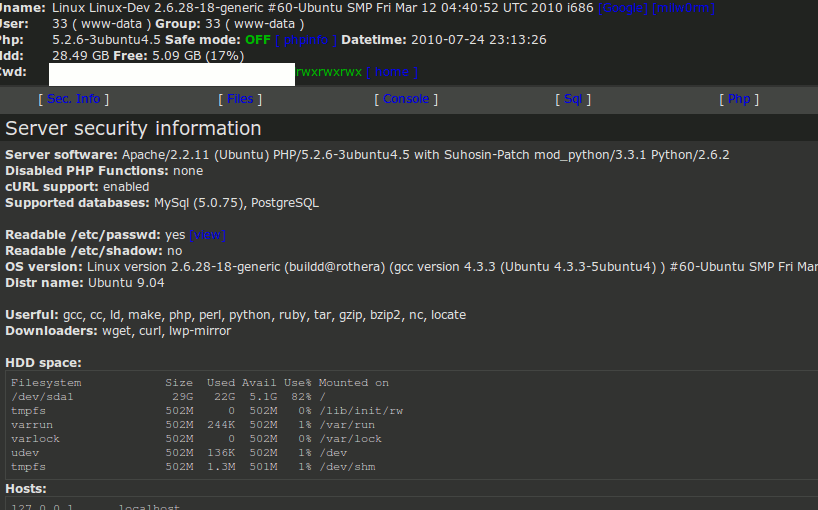Viewport: 818px width, 510px height.
Task: Click the Apache/2.2.11 server software text
Action: 426,155
